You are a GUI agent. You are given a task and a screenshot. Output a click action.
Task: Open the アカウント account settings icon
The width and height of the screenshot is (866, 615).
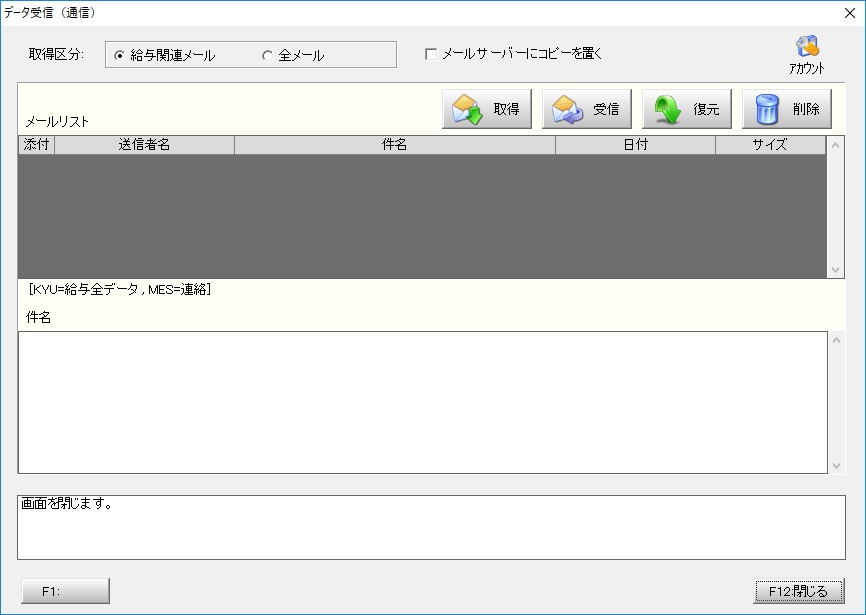(807, 55)
